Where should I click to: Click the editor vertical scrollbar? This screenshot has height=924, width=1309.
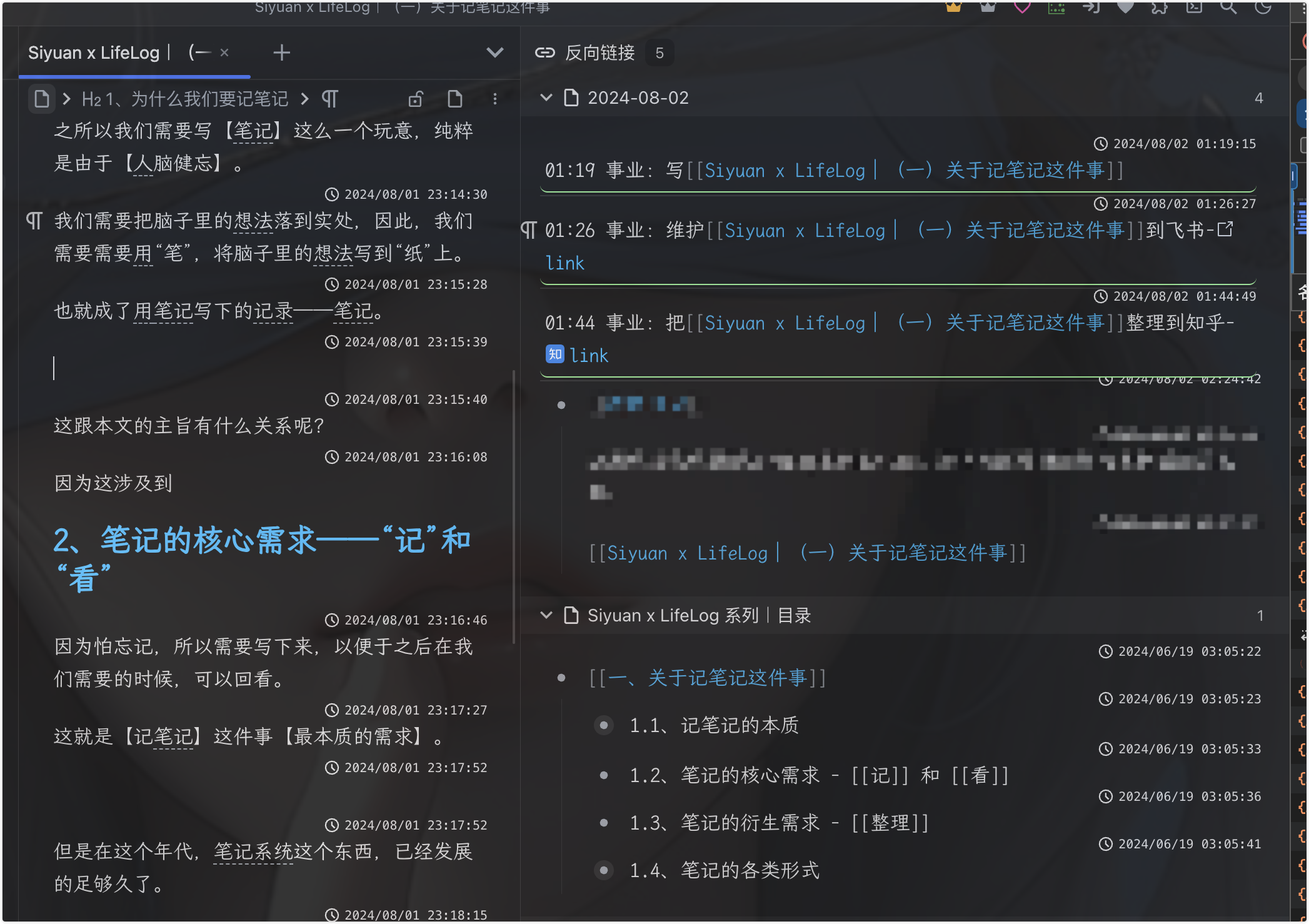coord(514,506)
